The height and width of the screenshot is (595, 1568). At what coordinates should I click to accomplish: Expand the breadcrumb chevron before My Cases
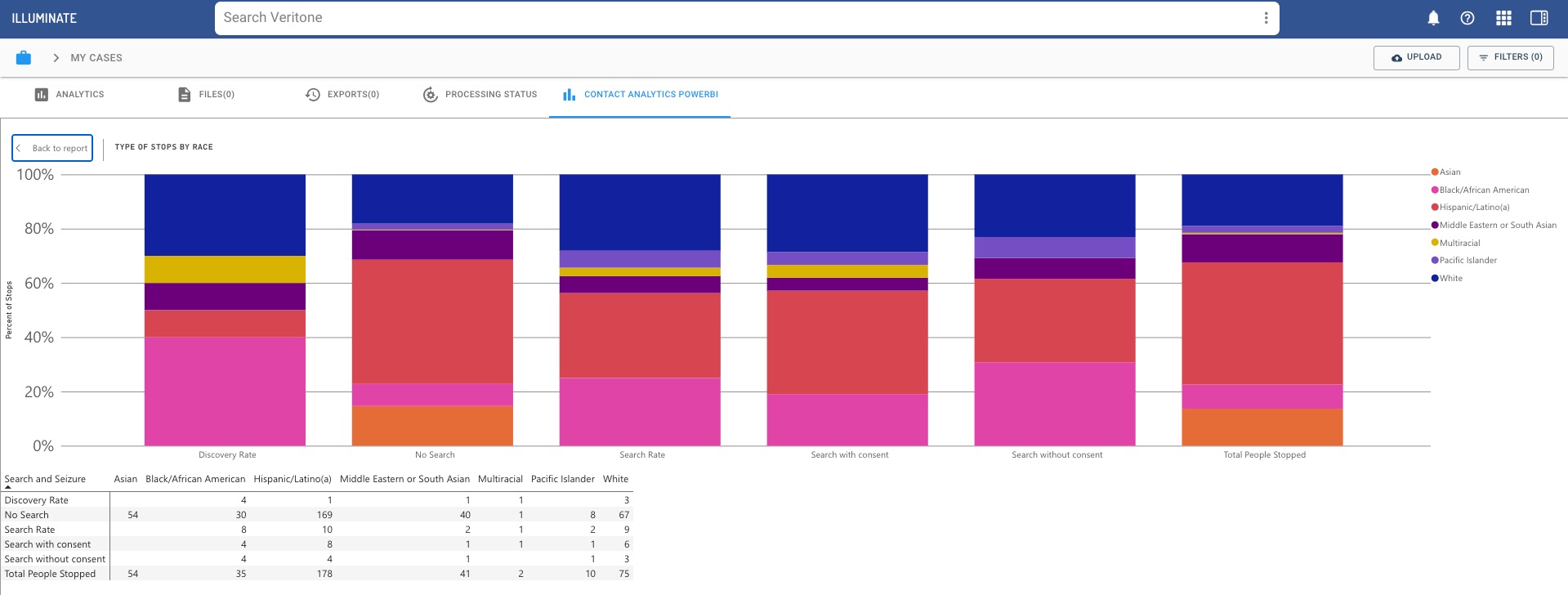(x=56, y=58)
